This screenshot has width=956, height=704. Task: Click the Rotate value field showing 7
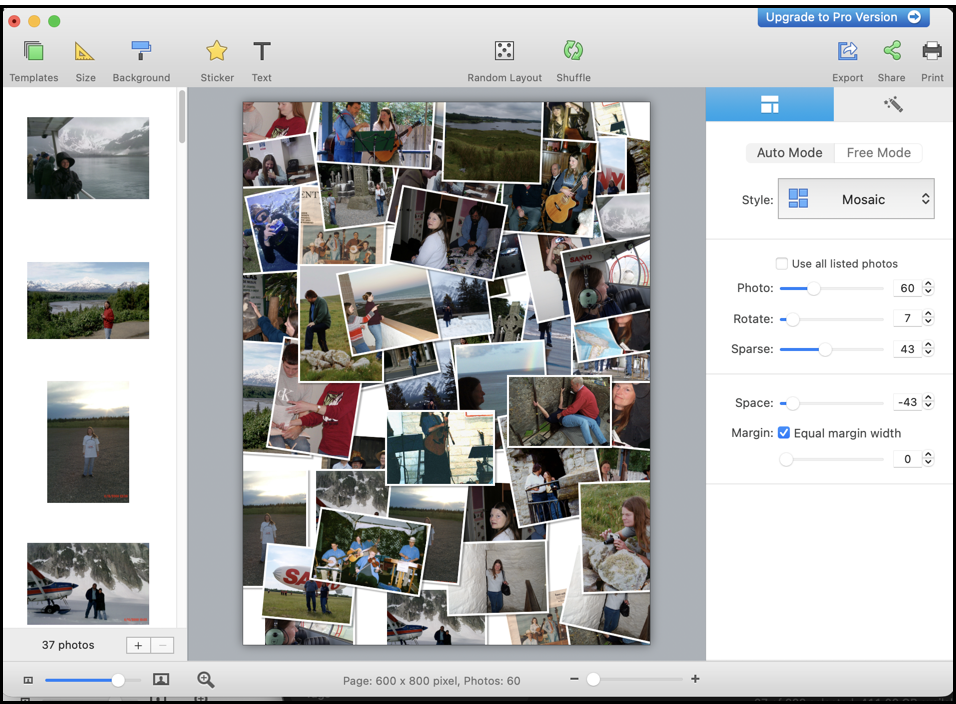[907, 318]
